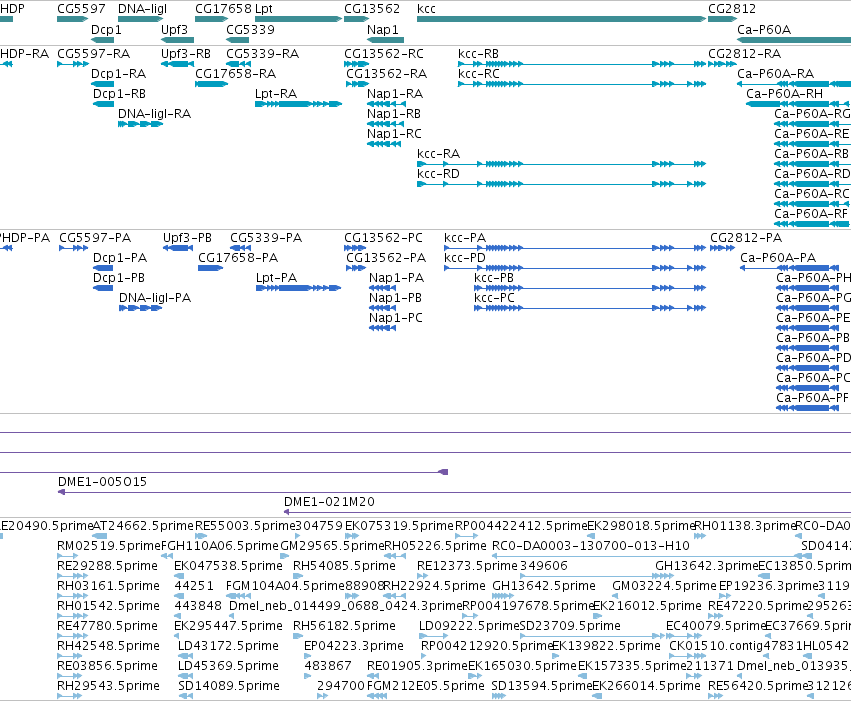Open protein kcc-PC
The height and width of the screenshot is (701, 851).
(x=494, y=298)
